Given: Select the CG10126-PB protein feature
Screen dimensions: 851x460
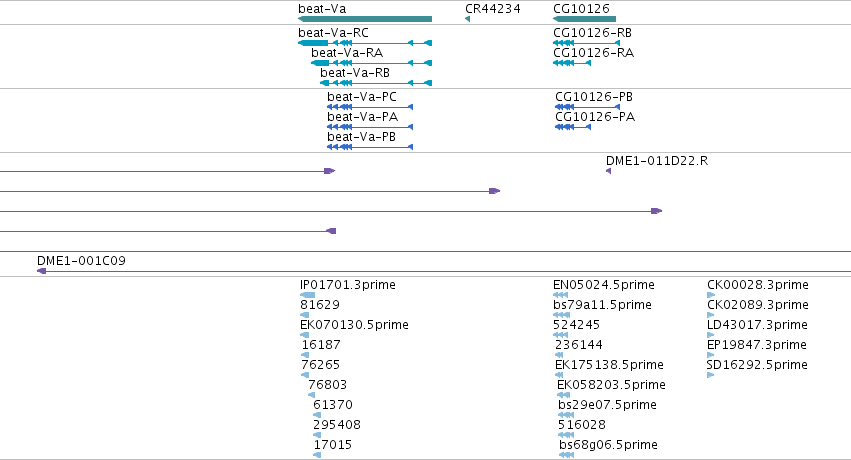Looking at the screenshot, I should tap(587, 107).
